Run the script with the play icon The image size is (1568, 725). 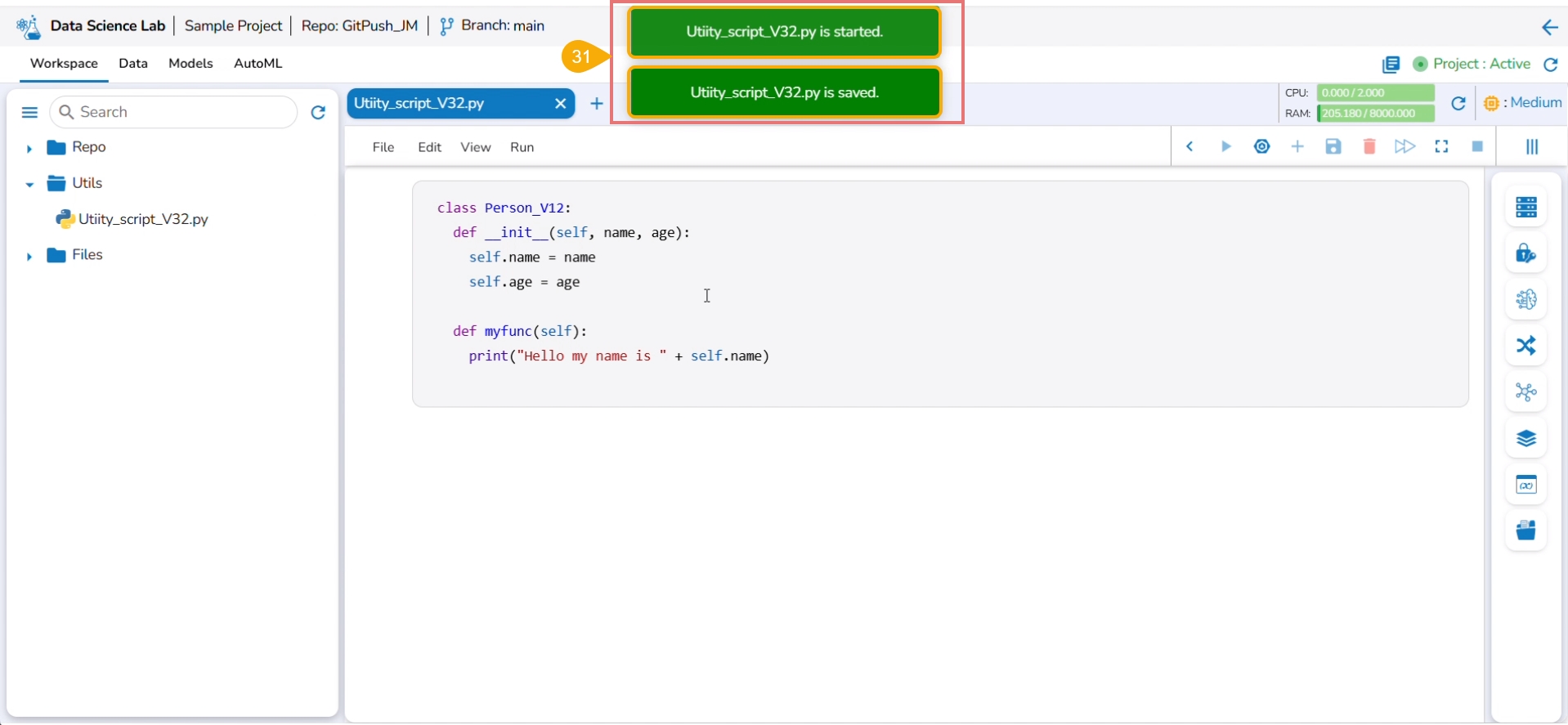tap(1225, 147)
